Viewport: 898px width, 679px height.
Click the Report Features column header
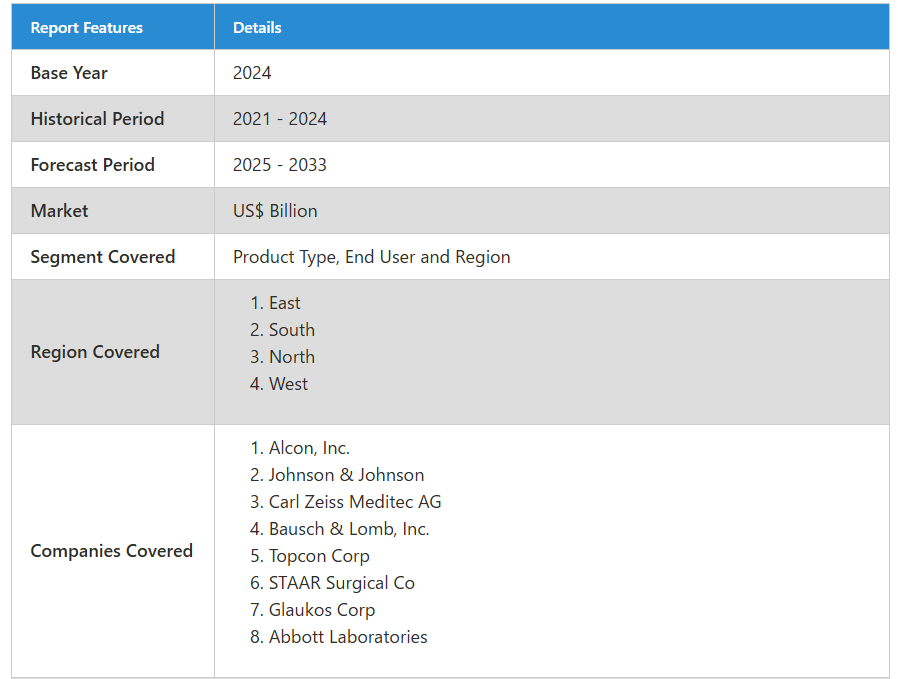coord(87,28)
